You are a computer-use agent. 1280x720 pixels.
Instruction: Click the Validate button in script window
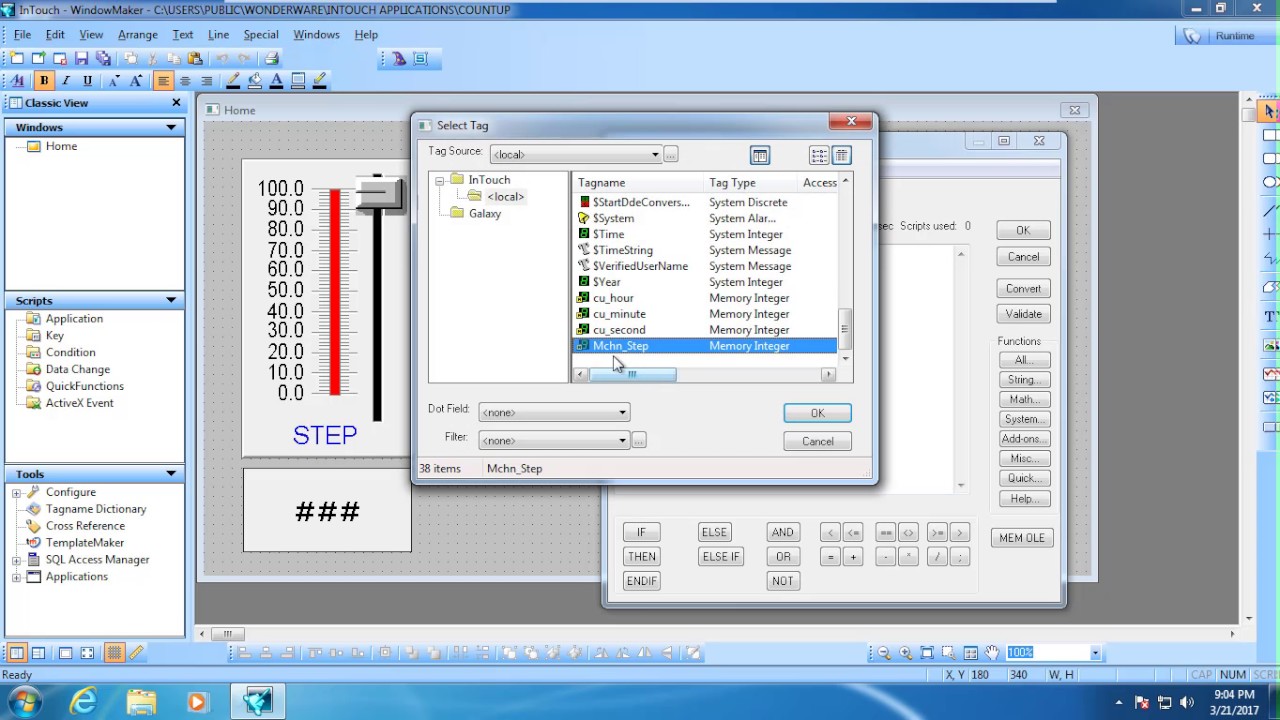point(1023,314)
